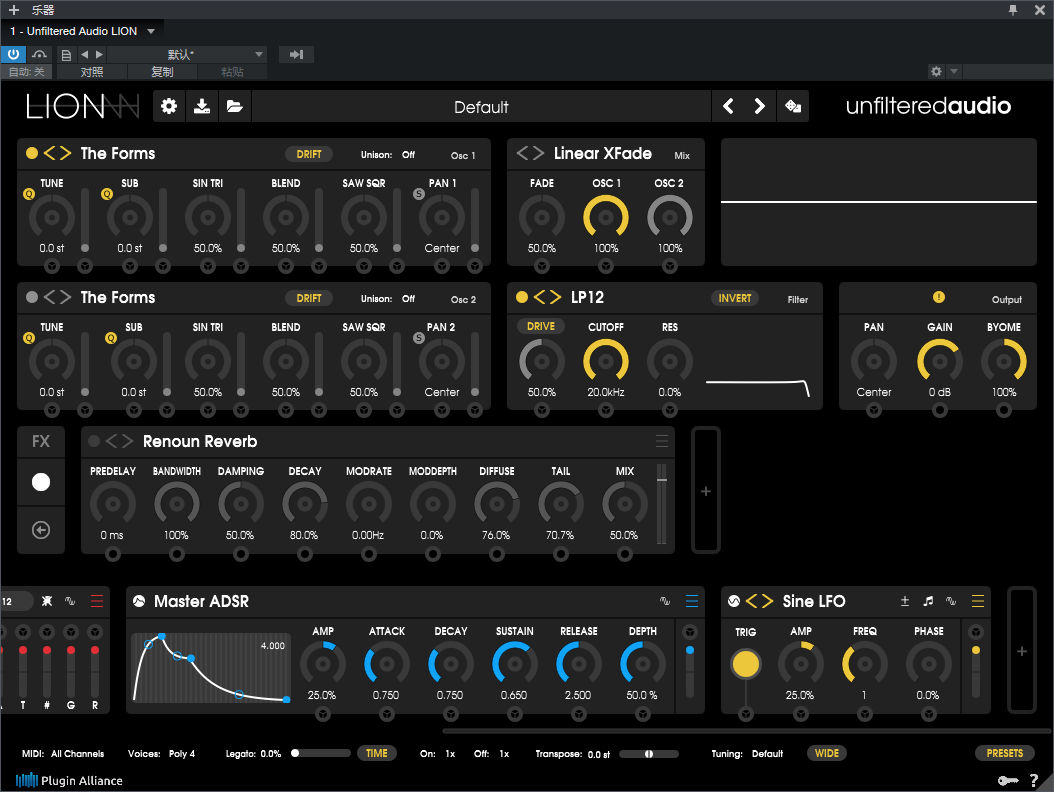Click host bypass compare arc icon

[x=40, y=54]
